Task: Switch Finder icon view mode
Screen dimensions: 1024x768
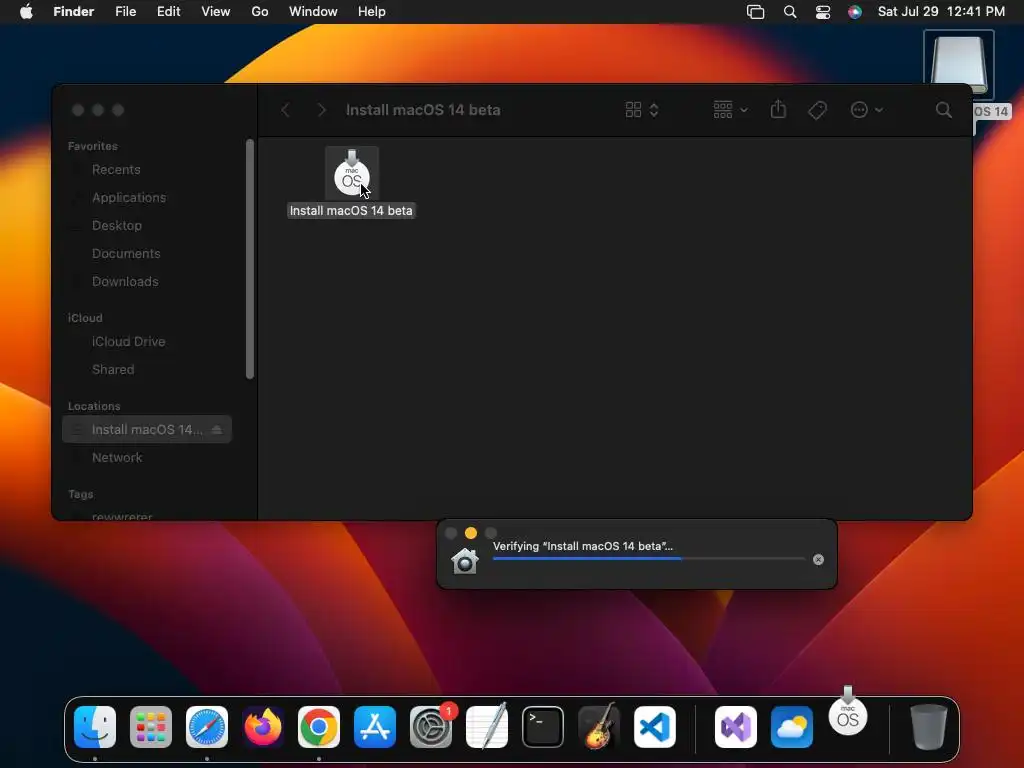Action: (642, 110)
